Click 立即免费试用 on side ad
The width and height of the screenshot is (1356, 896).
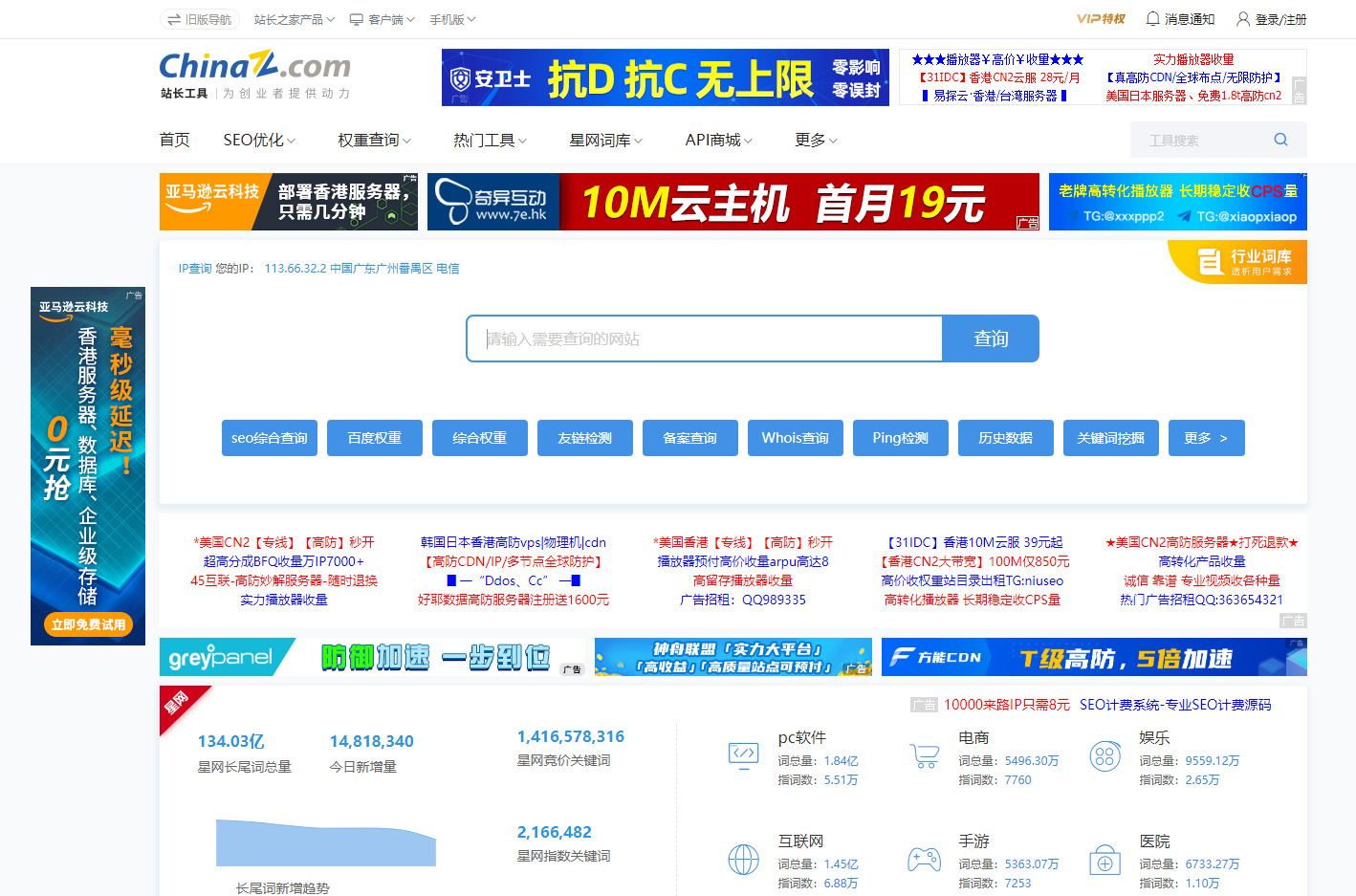[x=88, y=624]
